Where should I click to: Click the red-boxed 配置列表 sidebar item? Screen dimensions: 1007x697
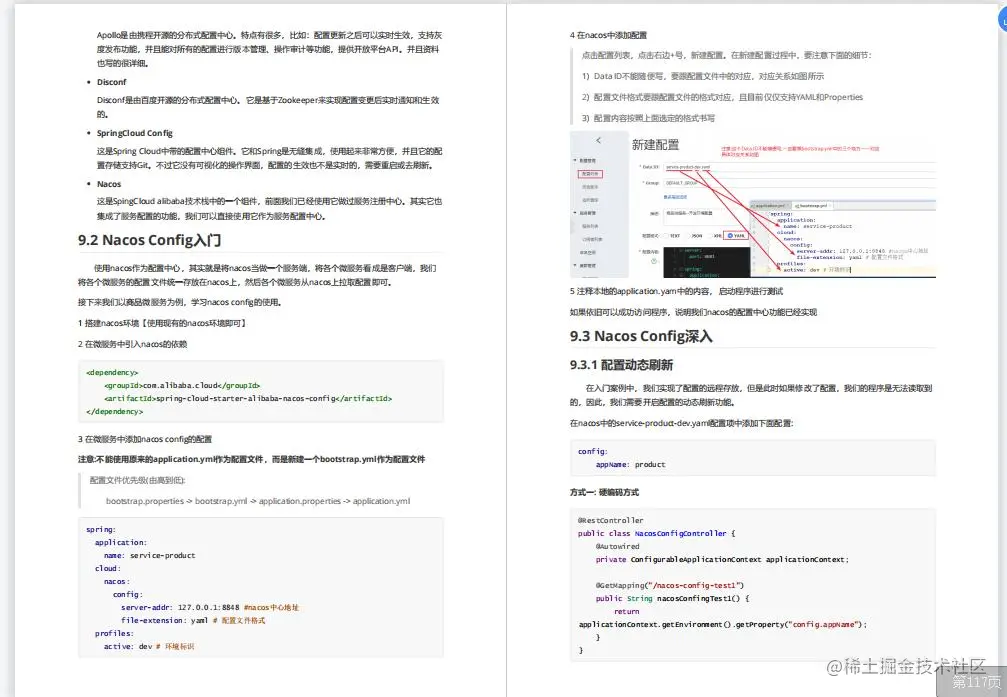coord(590,174)
